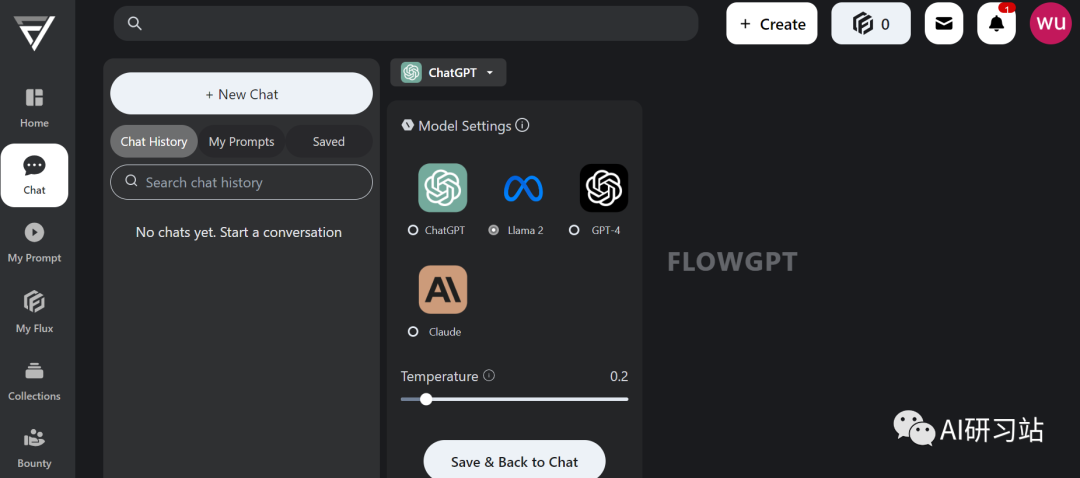The height and width of the screenshot is (478, 1080).
Task: Click the Temperature value 0.2
Action: pyautogui.click(x=619, y=376)
